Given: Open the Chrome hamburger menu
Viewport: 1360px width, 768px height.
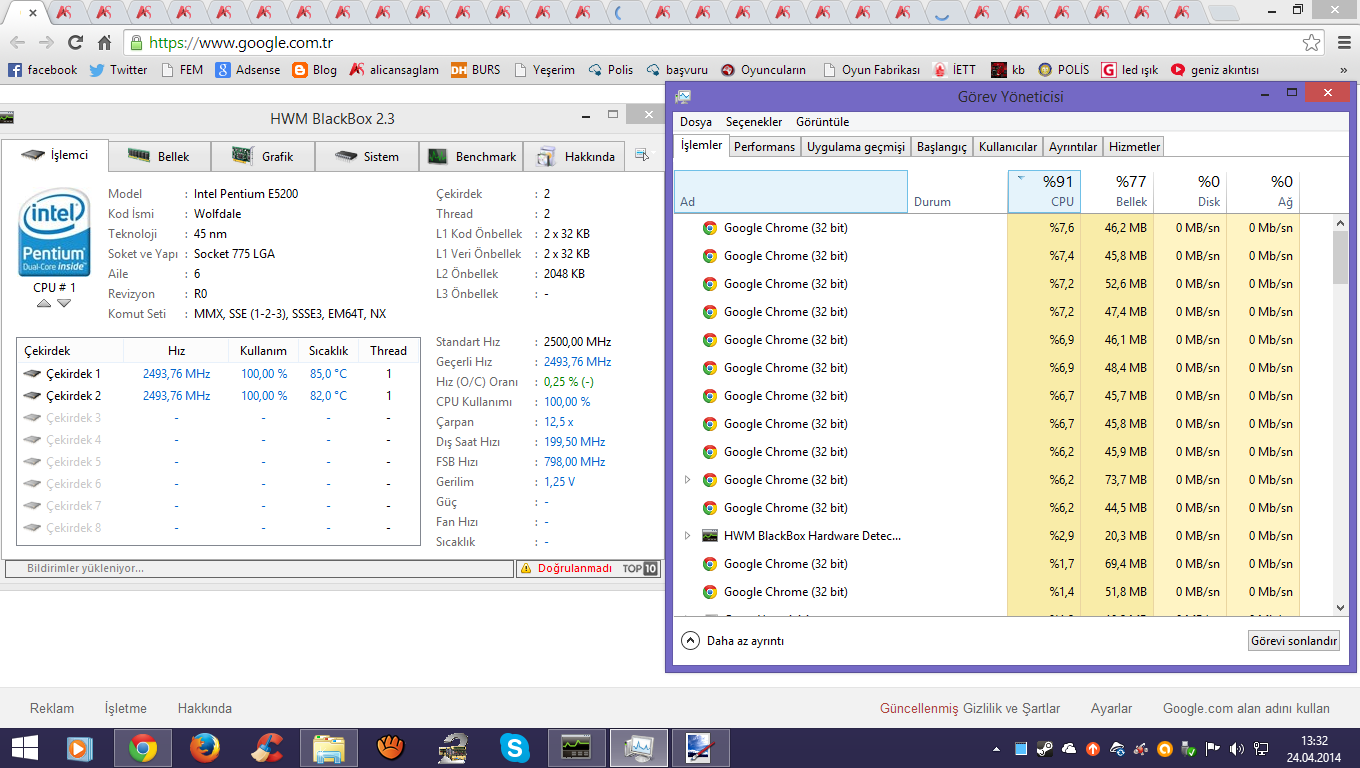Looking at the screenshot, I should pos(1343,43).
